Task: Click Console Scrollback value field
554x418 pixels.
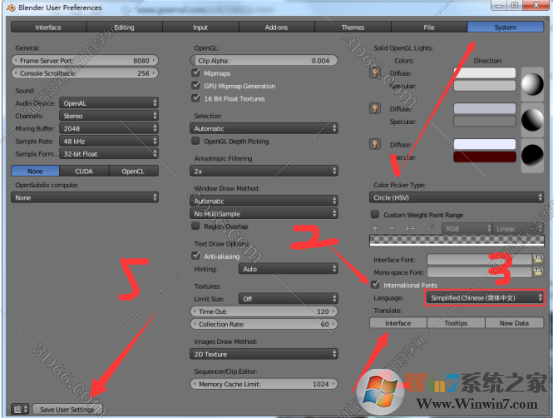Action: pyautogui.click(x=85, y=73)
